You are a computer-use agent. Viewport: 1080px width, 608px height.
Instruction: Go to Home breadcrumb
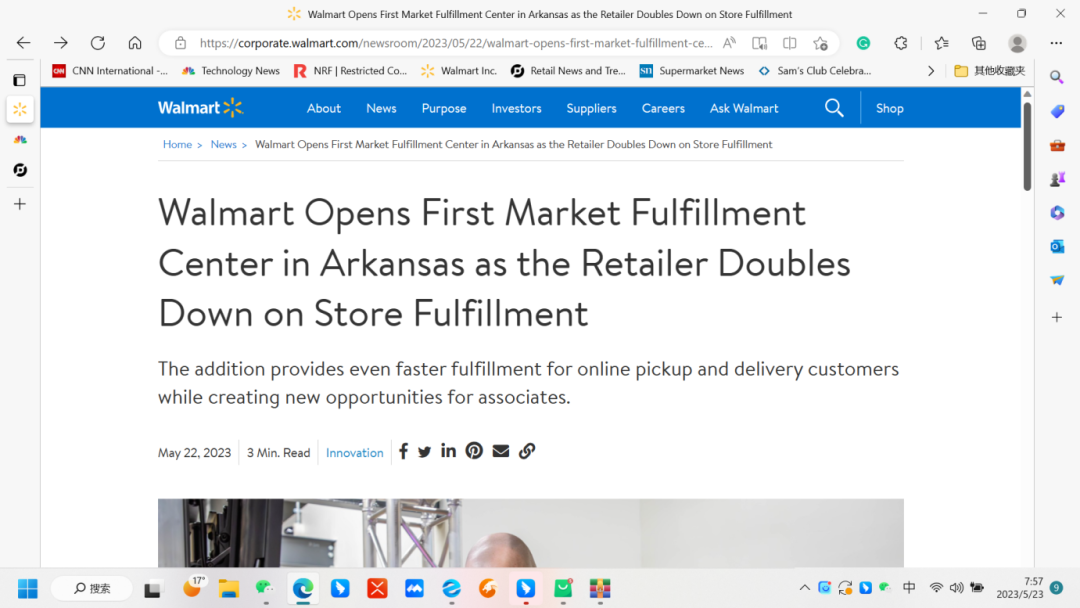[177, 145]
